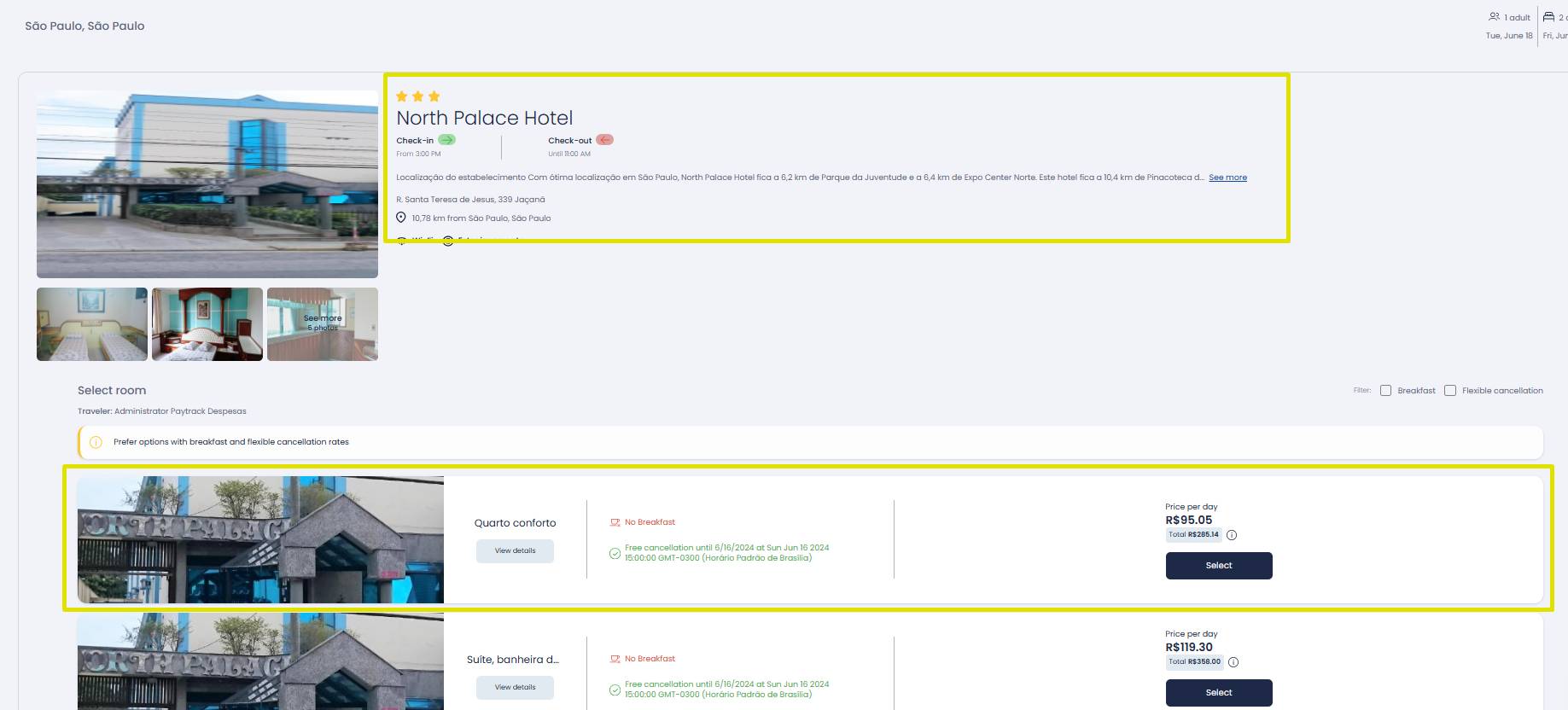Click the Total R$358.00 badge
This screenshot has width=1568, height=710.
point(1194,662)
